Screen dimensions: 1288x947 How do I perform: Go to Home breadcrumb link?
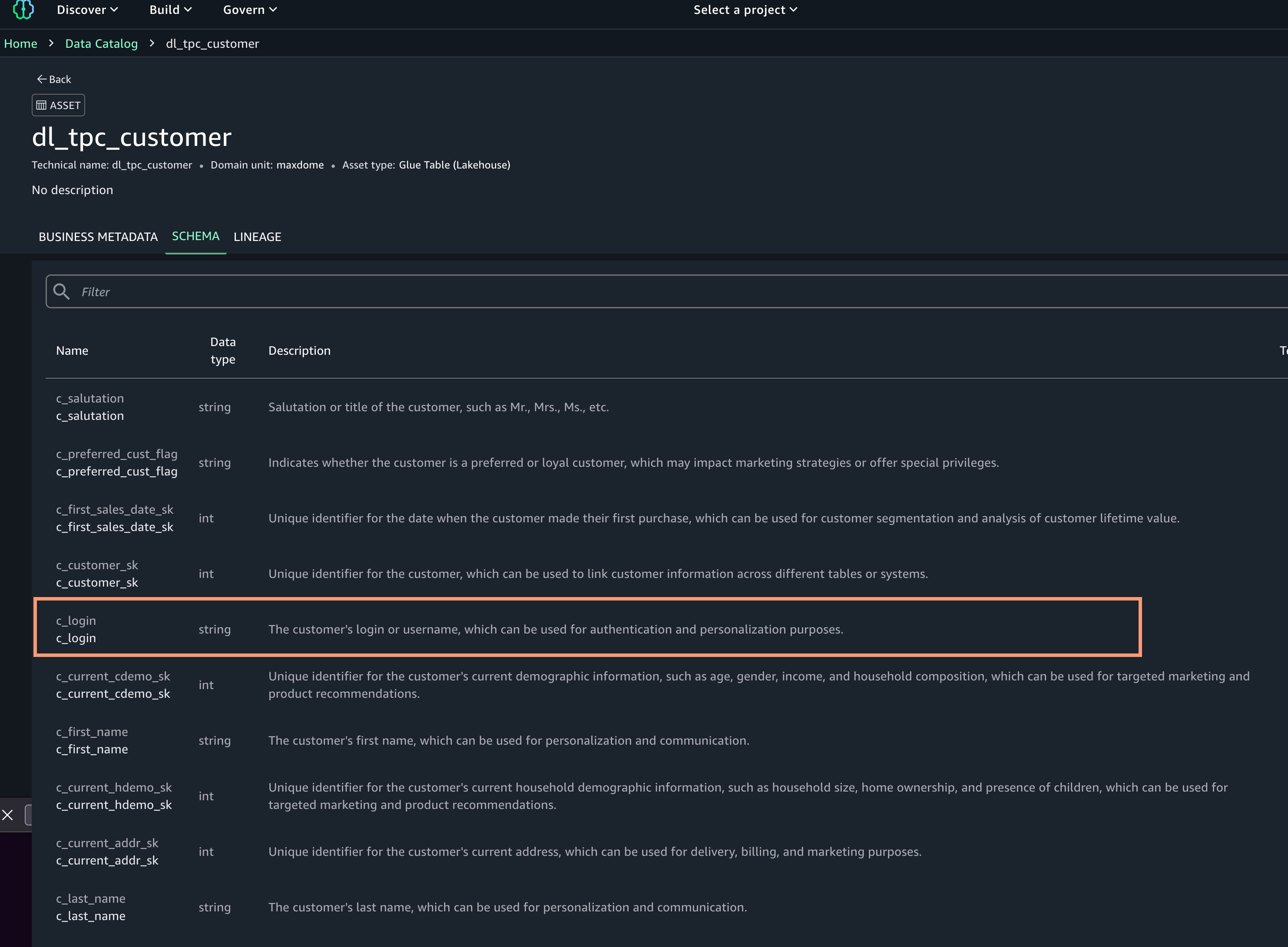21,43
